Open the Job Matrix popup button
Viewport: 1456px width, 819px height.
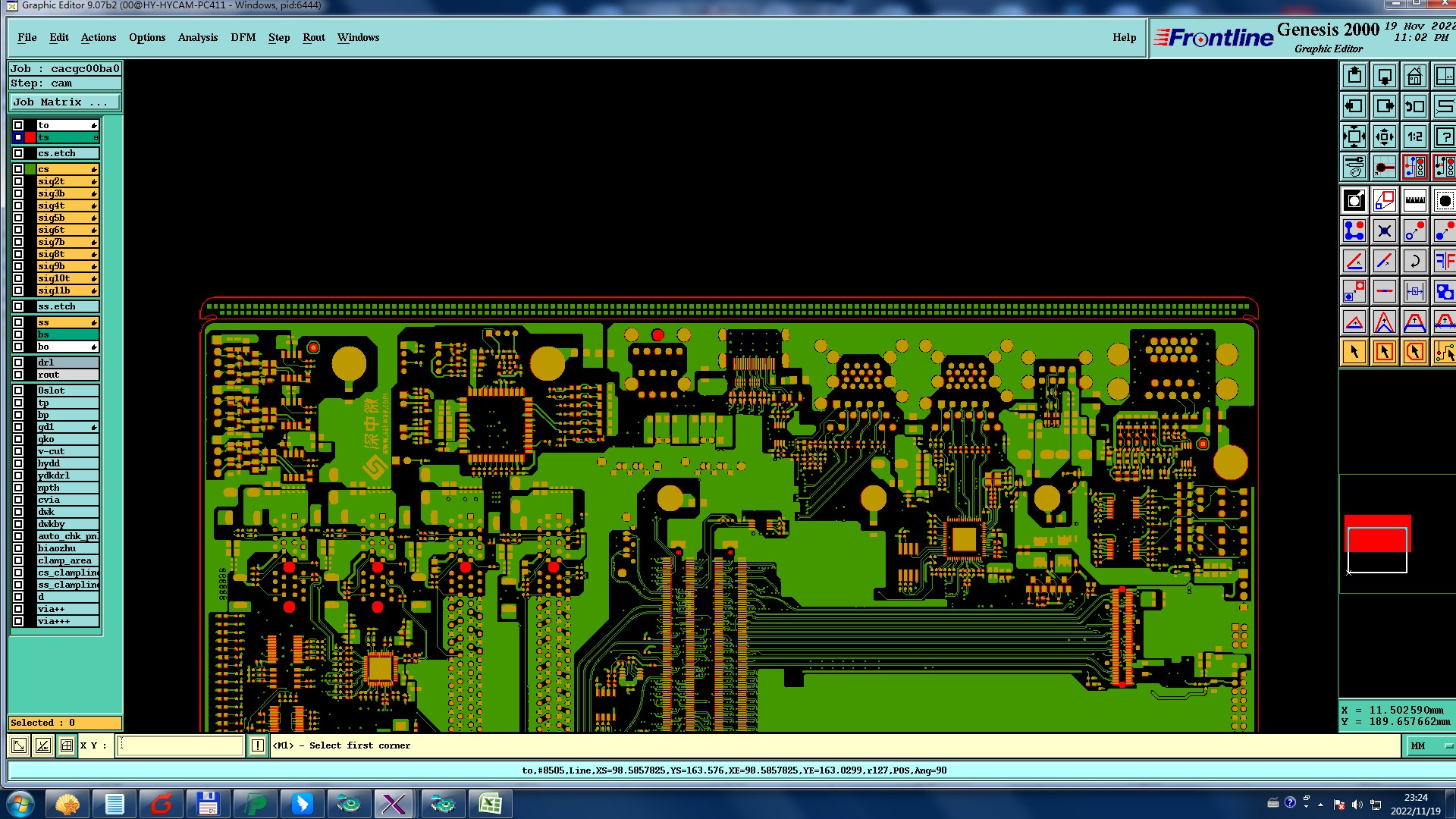[64, 102]
